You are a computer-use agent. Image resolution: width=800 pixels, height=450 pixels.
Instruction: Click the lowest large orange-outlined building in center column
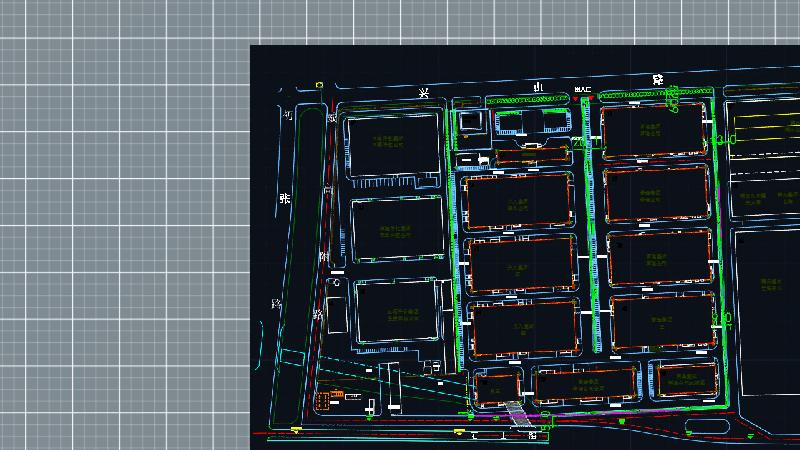point(524,328)
